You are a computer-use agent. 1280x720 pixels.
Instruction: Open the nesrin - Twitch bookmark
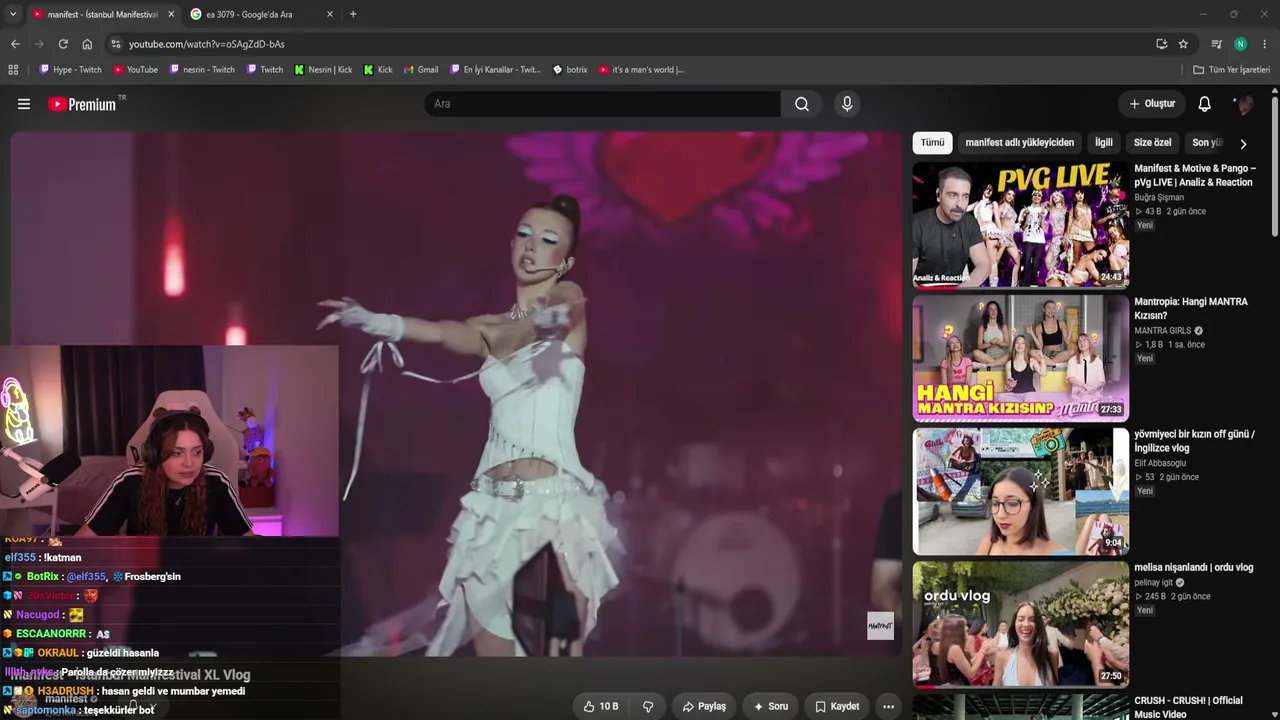(202, 70)
